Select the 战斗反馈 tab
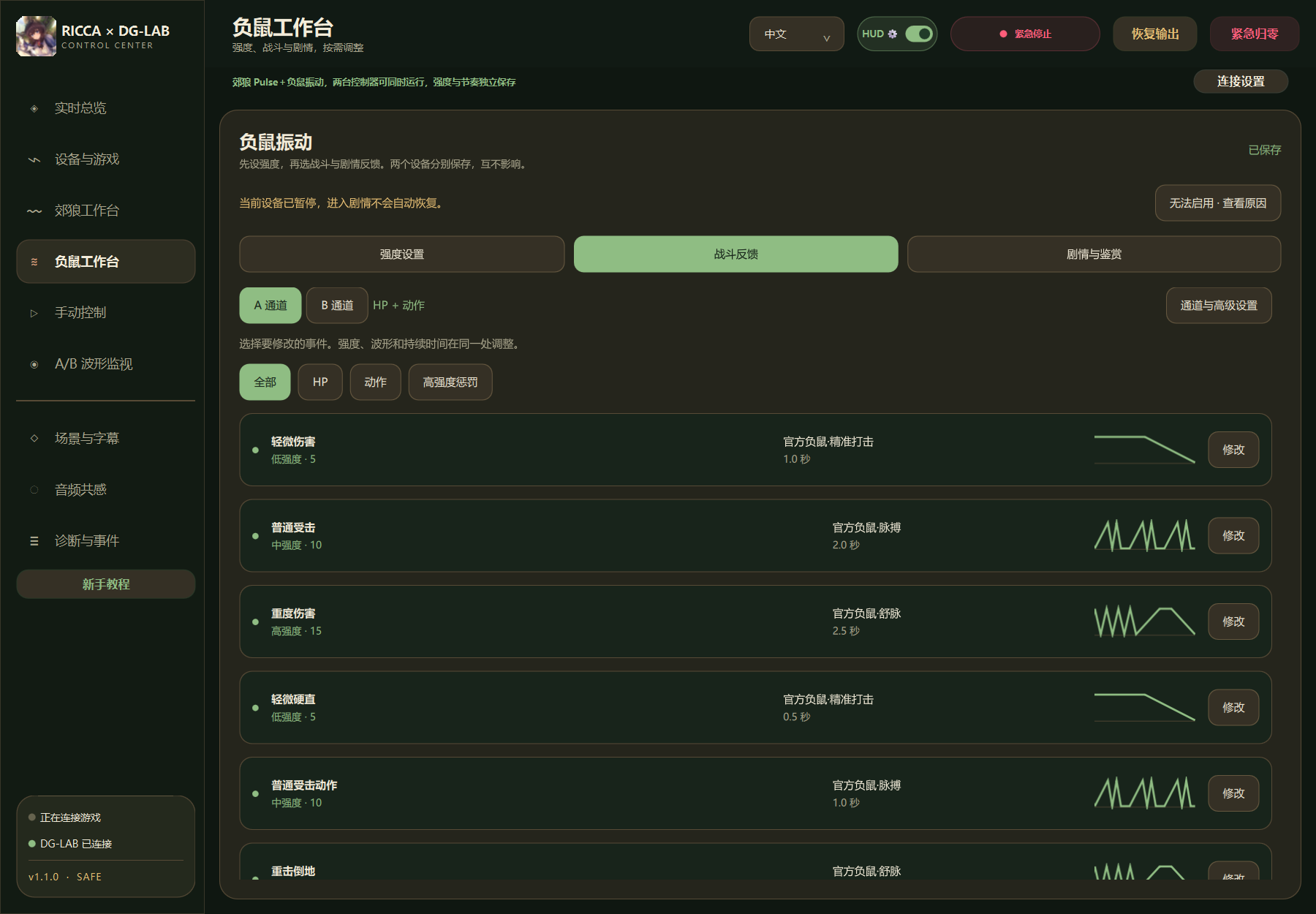This screenshot has height=914, width=1316. [735, 254]
